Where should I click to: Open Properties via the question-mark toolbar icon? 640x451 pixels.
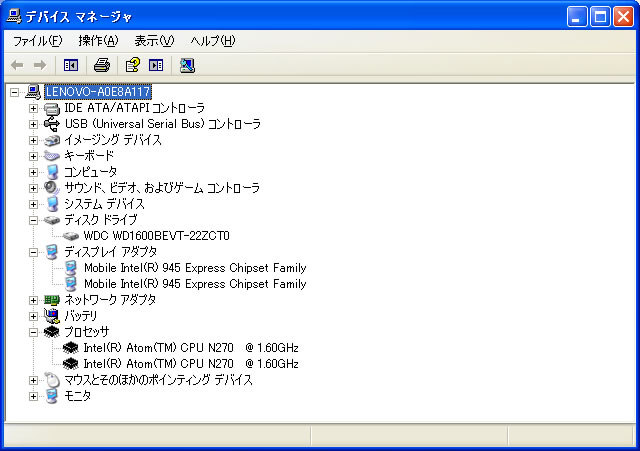tap(133, 65)
